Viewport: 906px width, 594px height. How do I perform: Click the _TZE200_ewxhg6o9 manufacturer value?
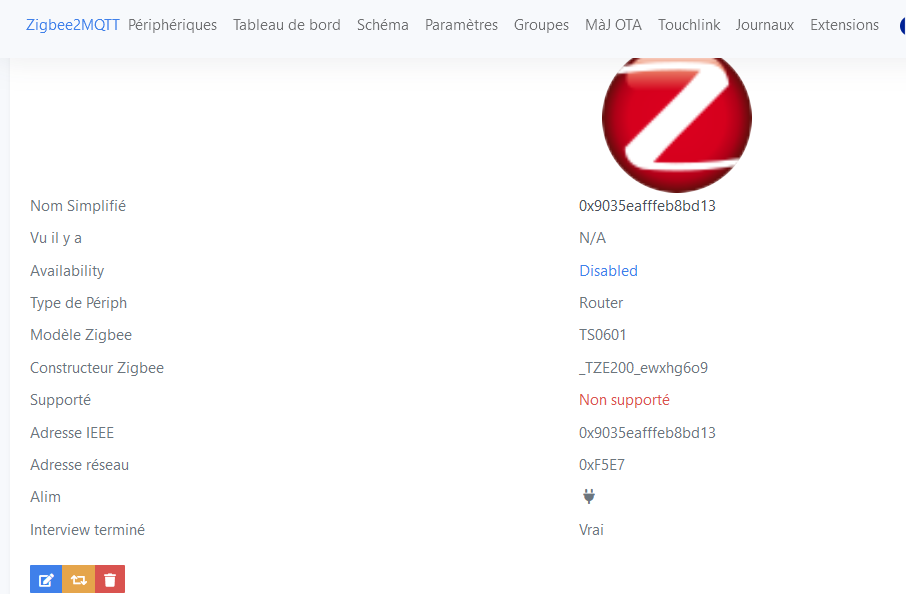tap(643, 368)
